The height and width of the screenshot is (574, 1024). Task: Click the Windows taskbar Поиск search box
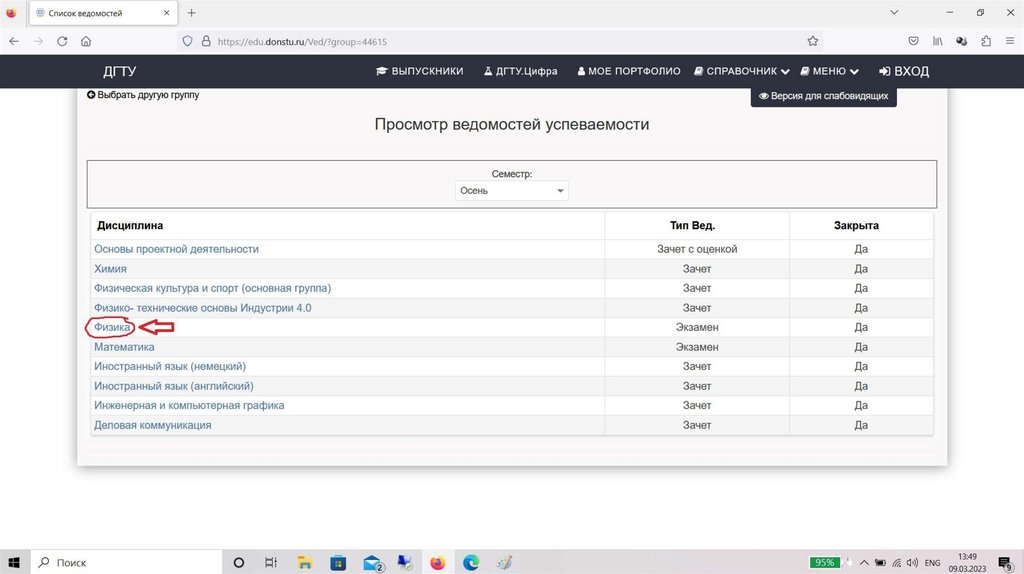(120, 563)
